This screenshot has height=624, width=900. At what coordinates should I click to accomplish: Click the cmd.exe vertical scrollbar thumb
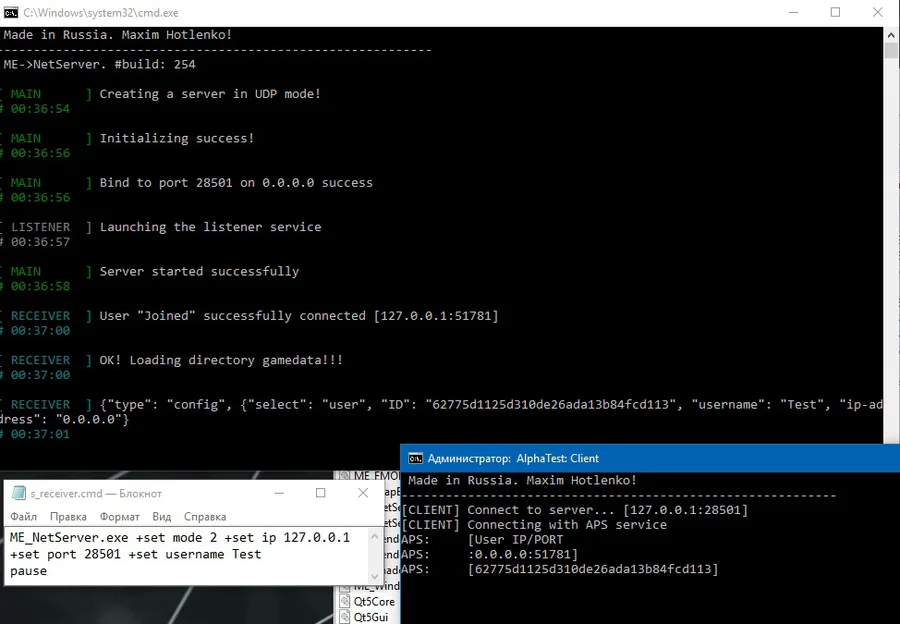click(891, 50)
